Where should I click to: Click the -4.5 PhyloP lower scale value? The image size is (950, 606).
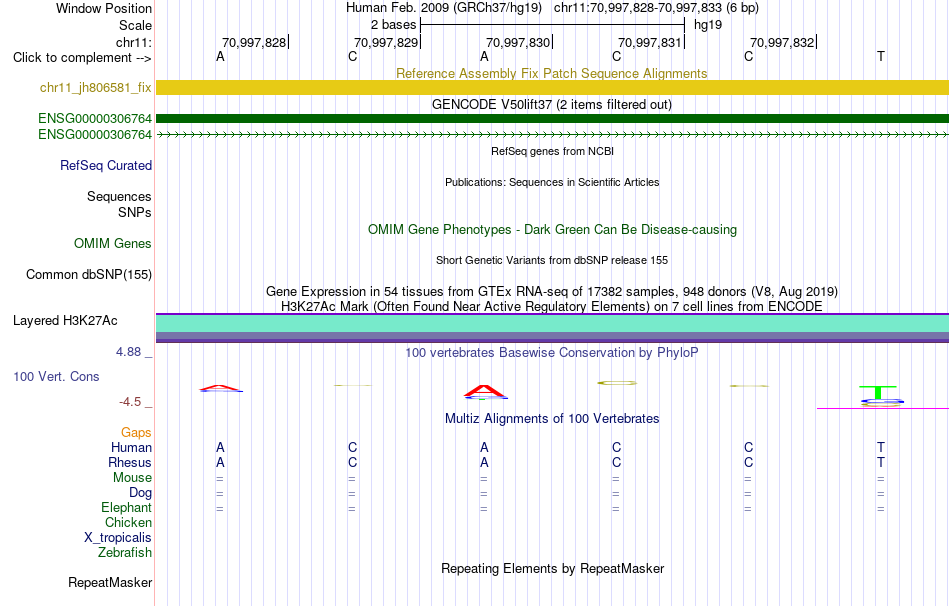[x=130, y=402]
